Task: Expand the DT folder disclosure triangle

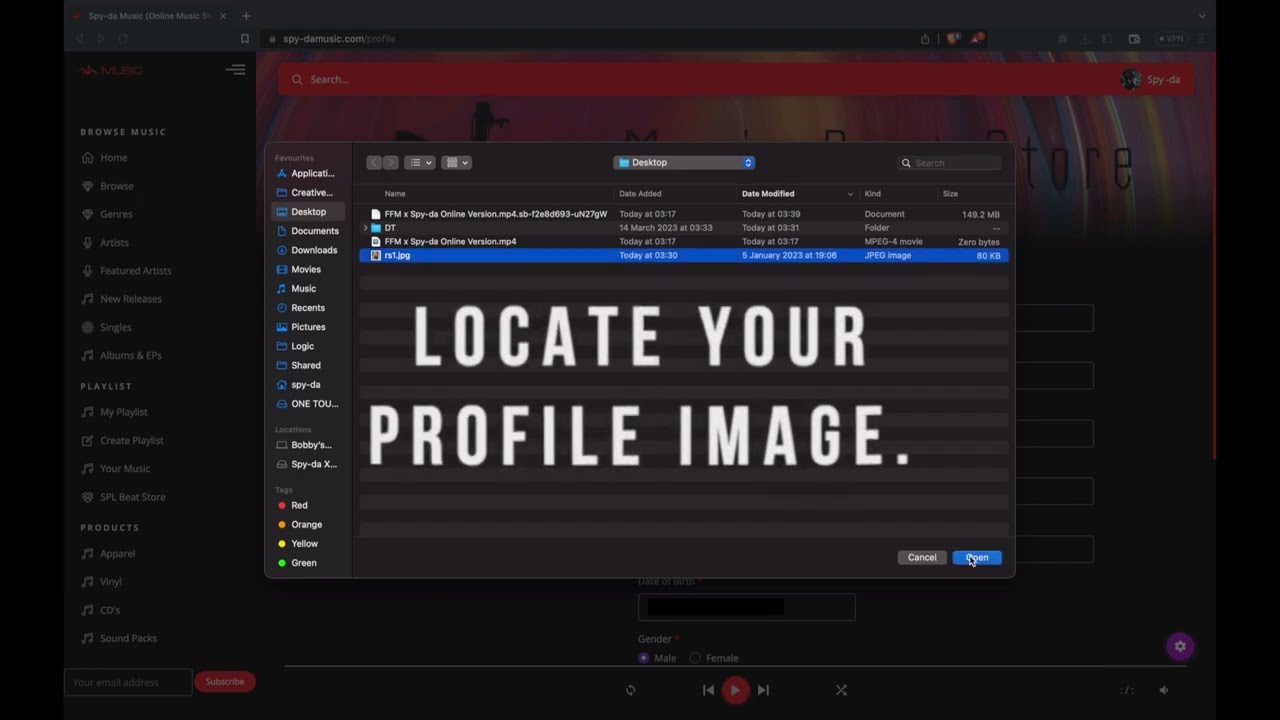Action: [x=365, y=228]
